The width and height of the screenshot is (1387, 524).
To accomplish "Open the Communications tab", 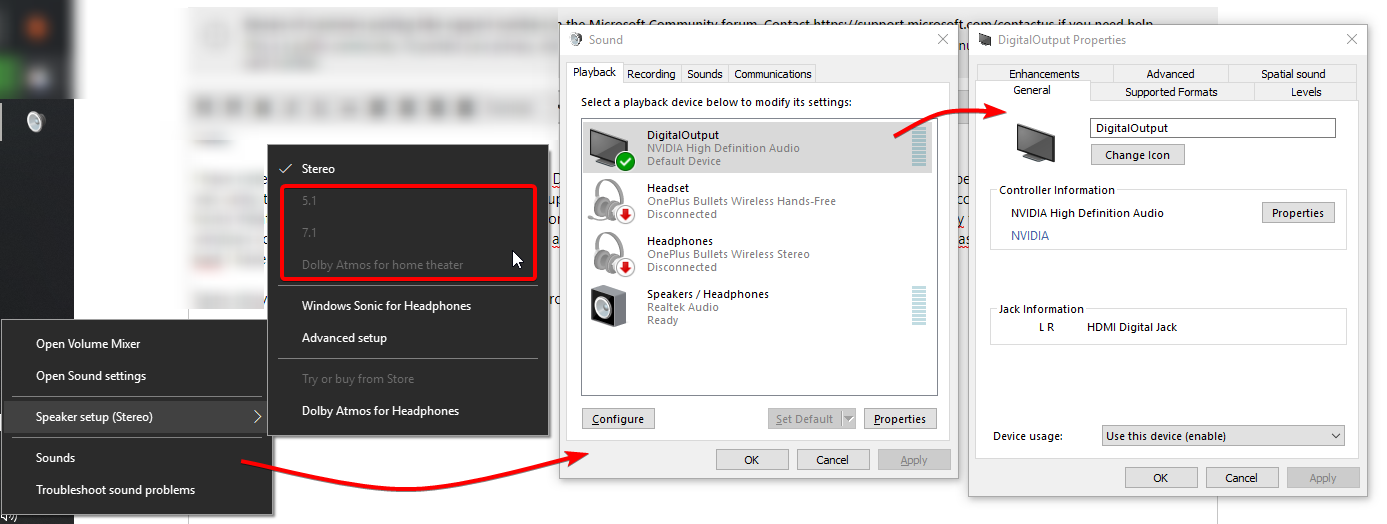I will (x=772, y=74).
